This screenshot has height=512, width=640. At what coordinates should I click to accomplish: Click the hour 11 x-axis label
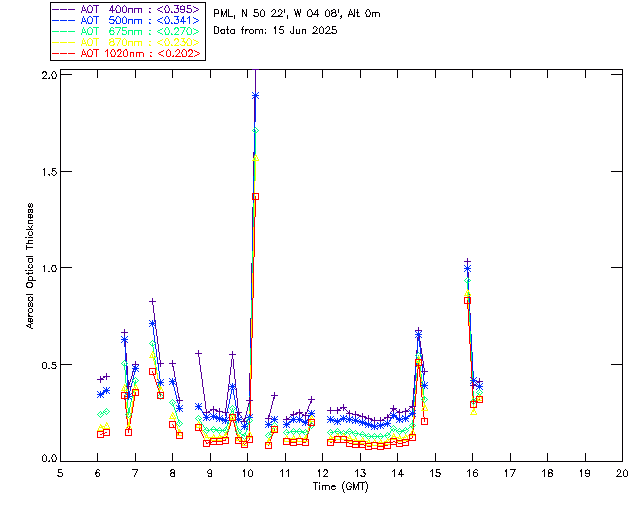tap(285, 473)
